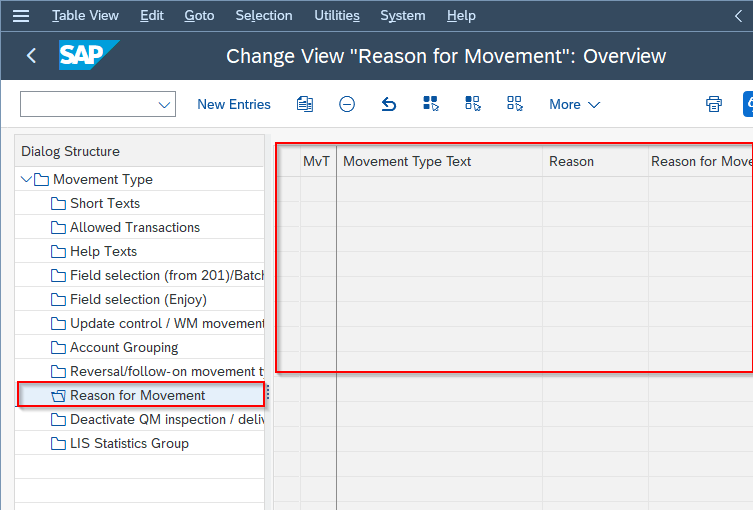Screen dimensions: 753x510
Task: Click the New Entries button
Action: 234,104
